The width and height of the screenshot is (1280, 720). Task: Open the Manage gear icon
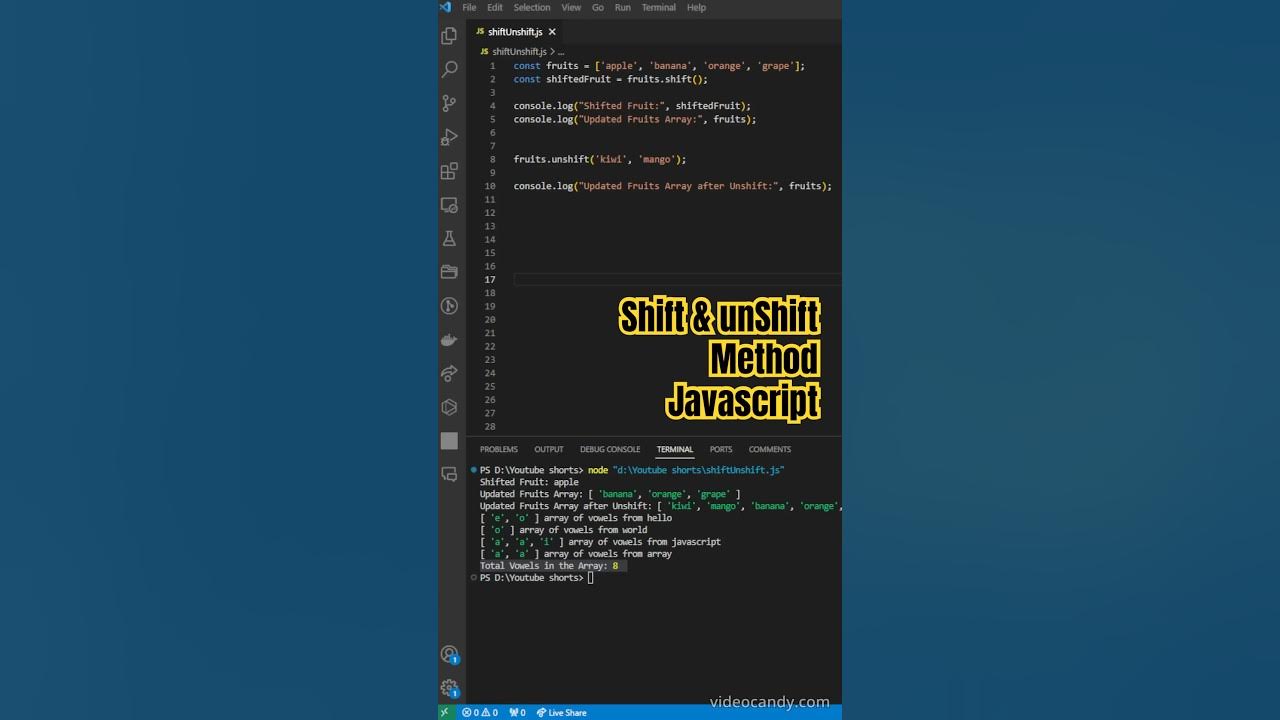coord(449,688)
